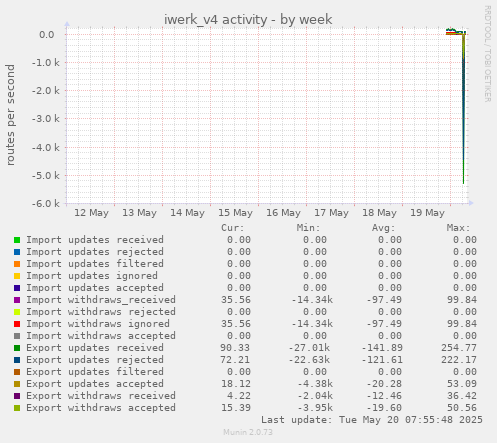Click the 'routes per second' axis label
Viewport: 497px width, 443px height.
10,115
